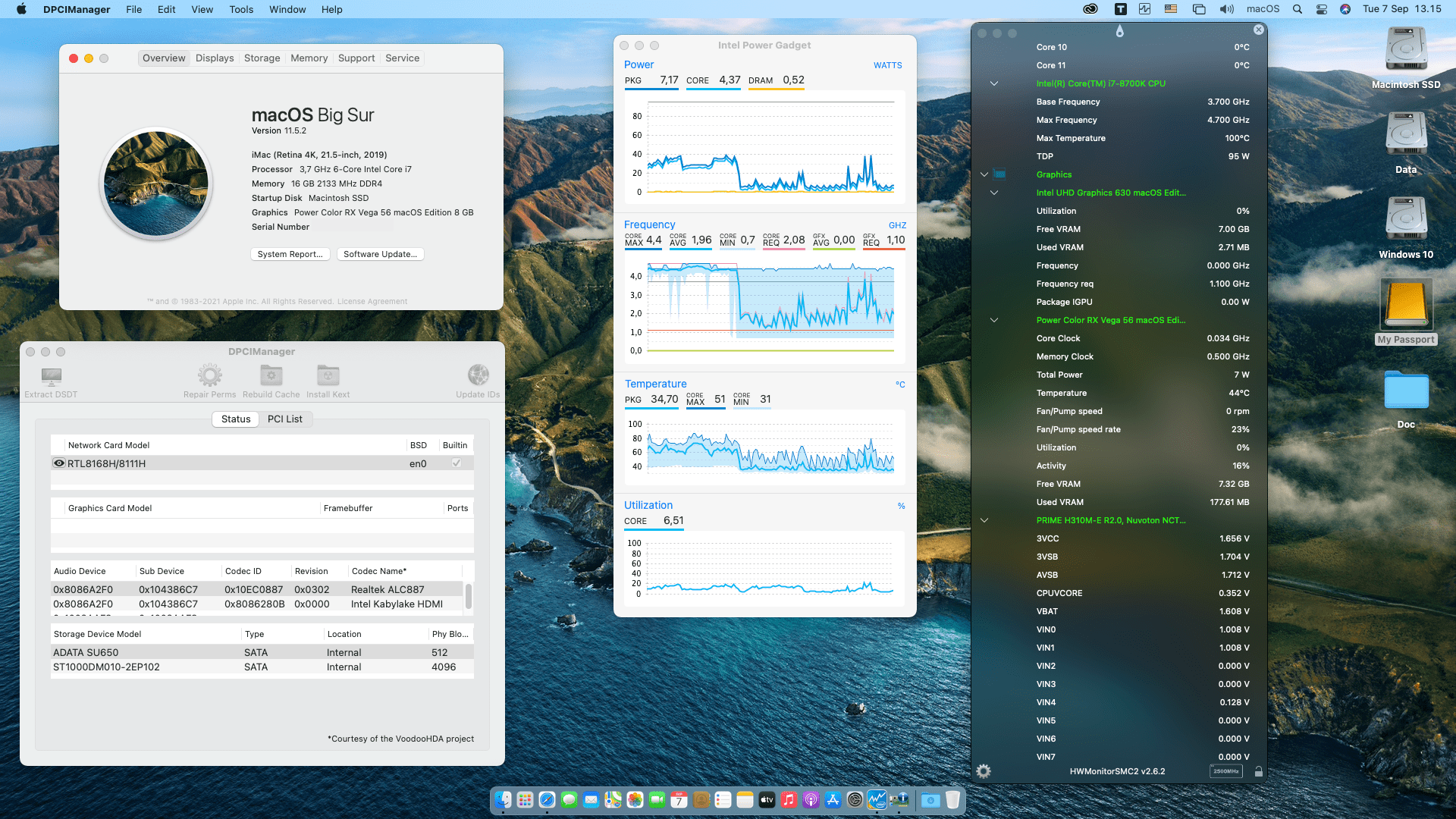This screenshot has width=1456, height=819.
Task: Select Intel Kabylake HDMI row
Action: tap(258, 604)
